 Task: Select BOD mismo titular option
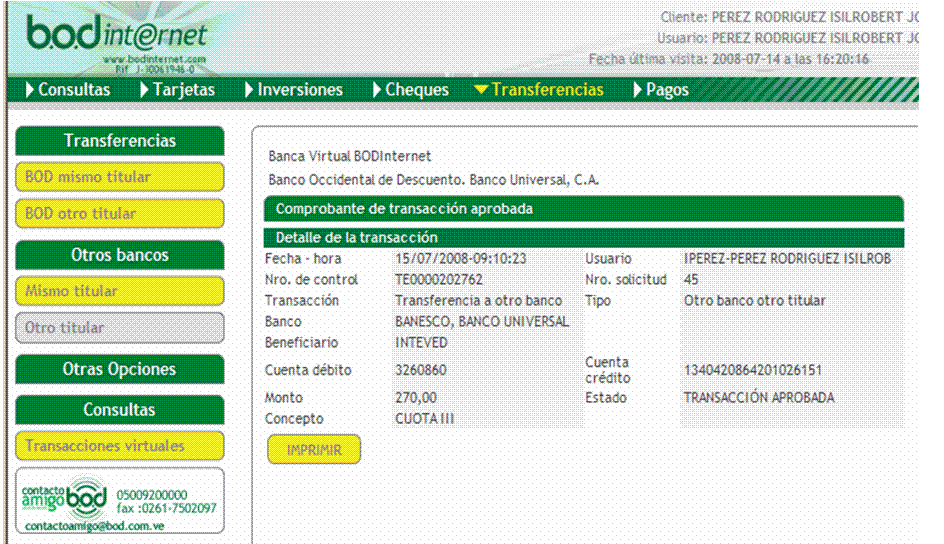120,177
